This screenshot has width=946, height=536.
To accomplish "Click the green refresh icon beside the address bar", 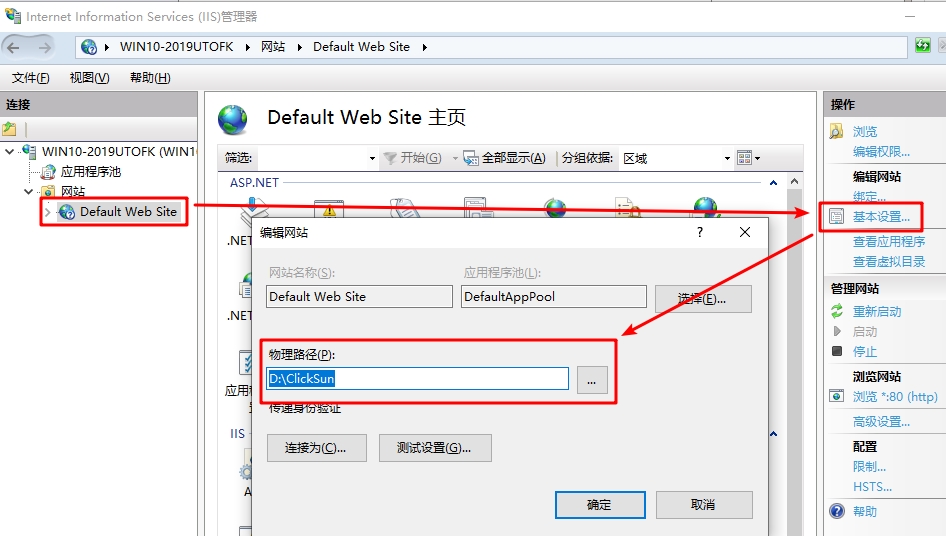I will pos(922,45).
